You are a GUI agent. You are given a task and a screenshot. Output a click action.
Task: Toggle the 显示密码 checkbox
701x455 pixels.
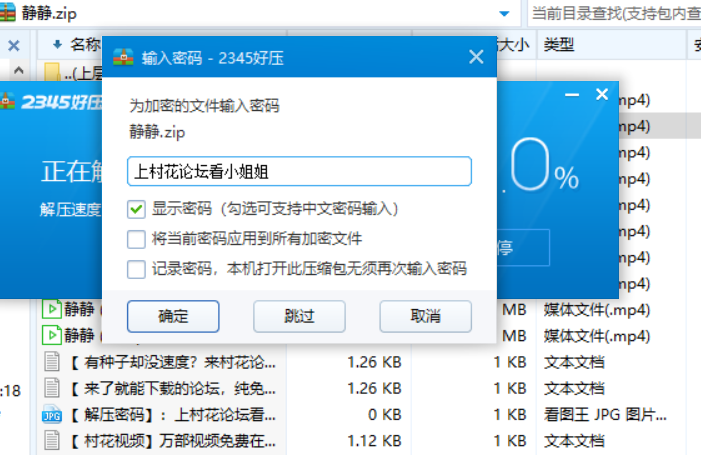point(136,209)
